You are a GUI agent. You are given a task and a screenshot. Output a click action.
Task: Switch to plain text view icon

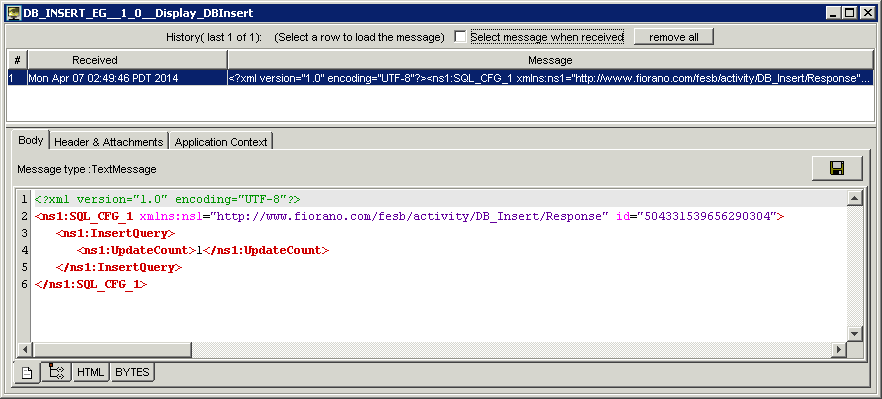(27, 373)
